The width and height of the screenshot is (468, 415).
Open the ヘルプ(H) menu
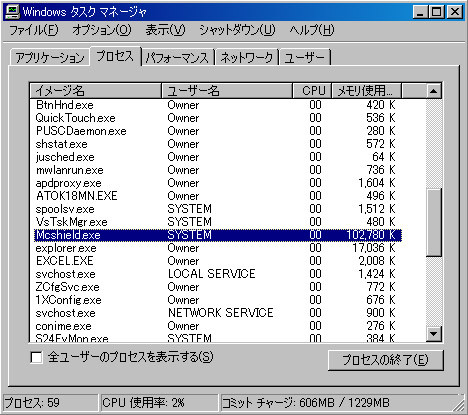click(312, 30)
